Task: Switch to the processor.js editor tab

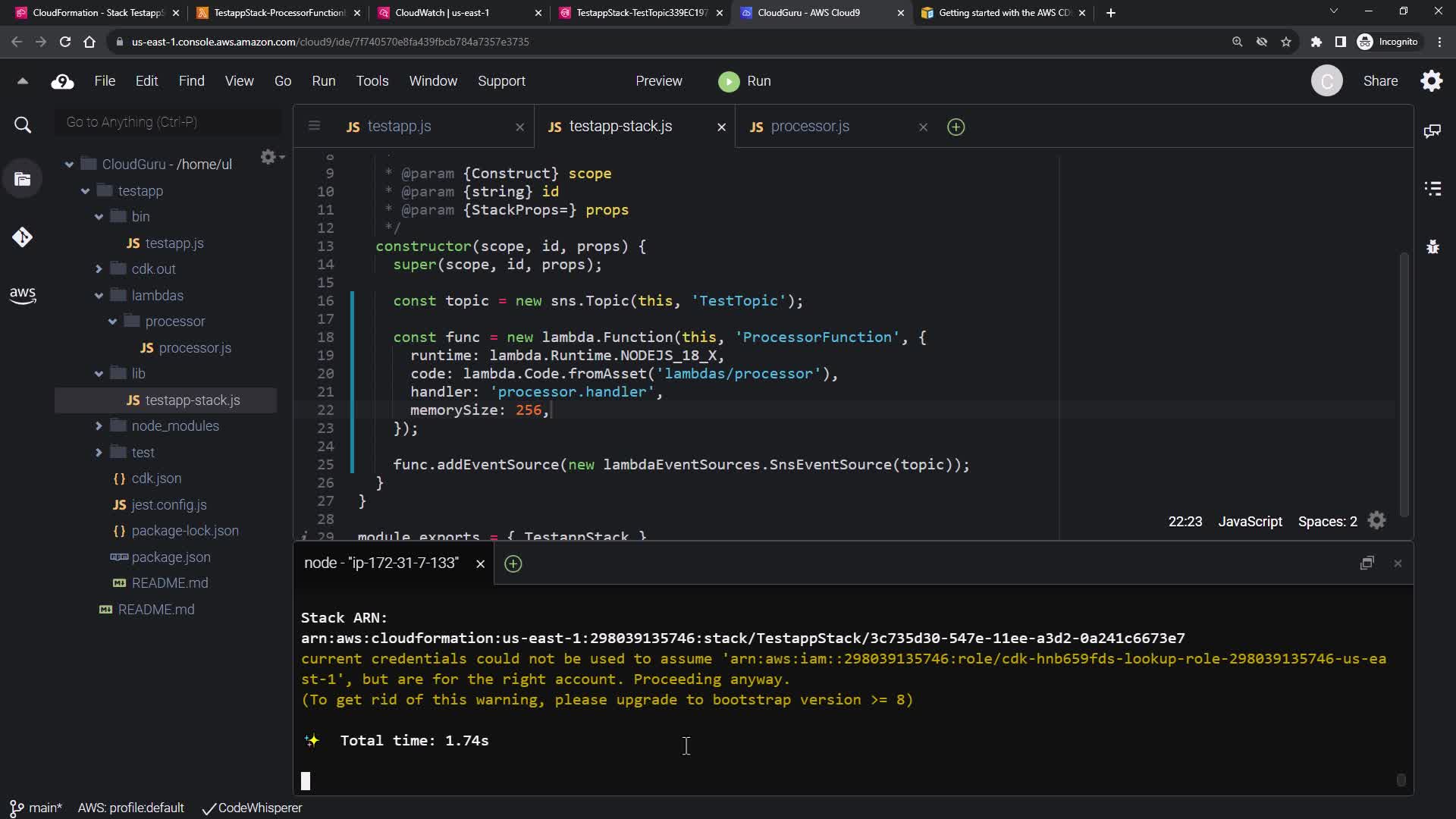Action: point(809,127)
